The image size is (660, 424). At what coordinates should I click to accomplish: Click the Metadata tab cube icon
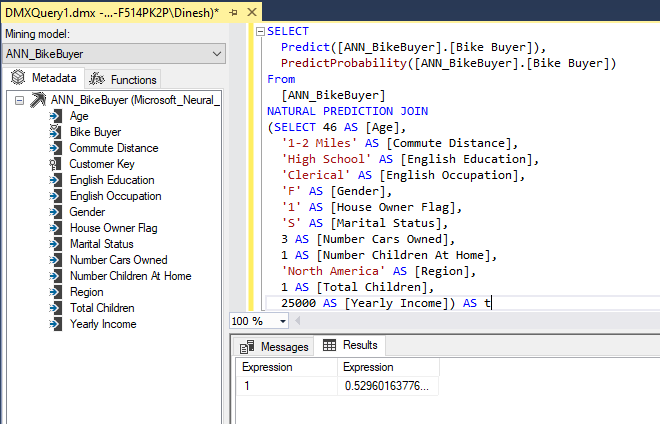[18, 77]
